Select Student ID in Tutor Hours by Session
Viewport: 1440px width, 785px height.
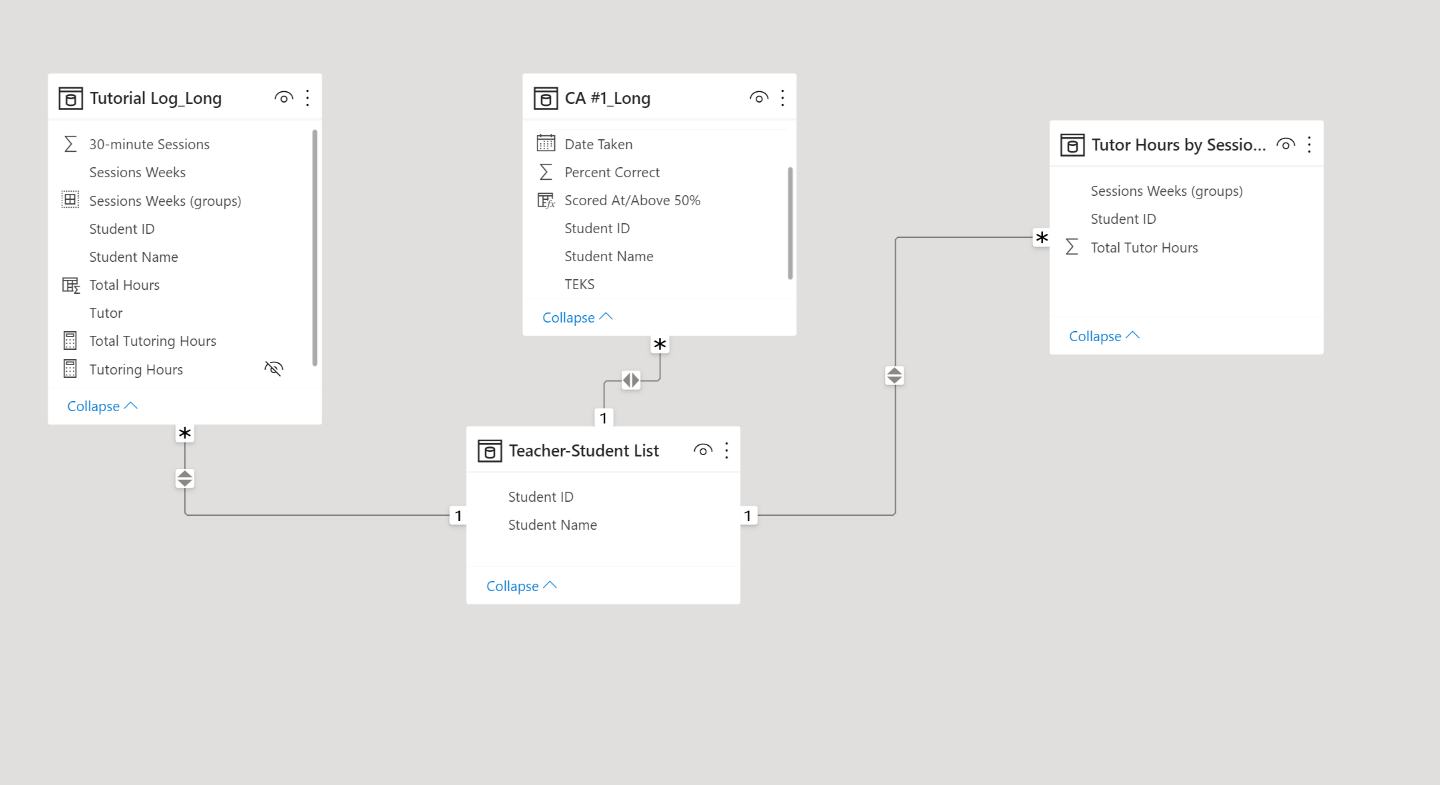coord(1124,219)
